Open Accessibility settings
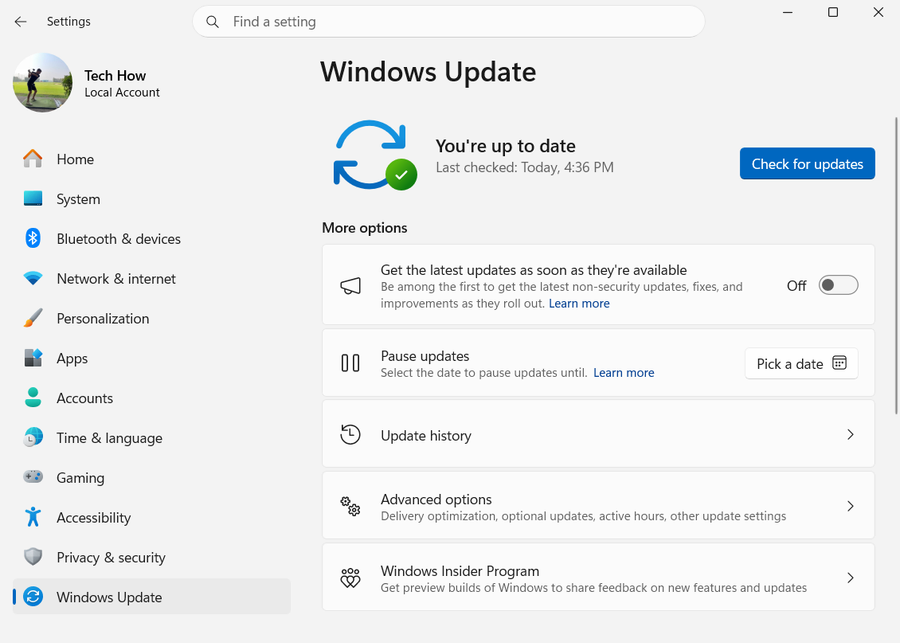This screenshot has width=900, height=643. coord(152,517)
